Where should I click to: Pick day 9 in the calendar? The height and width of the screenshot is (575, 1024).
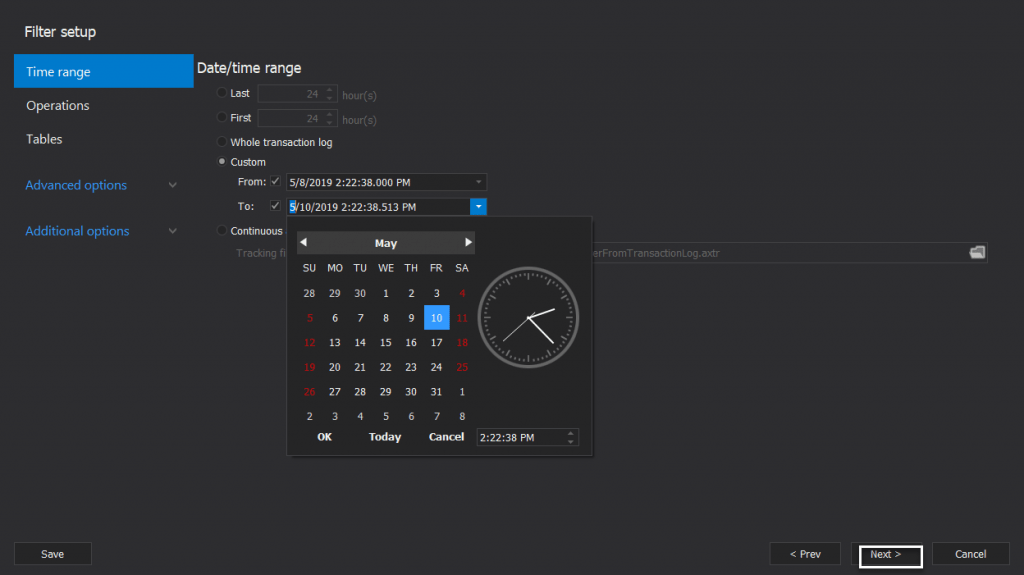[x=411, y=318]
